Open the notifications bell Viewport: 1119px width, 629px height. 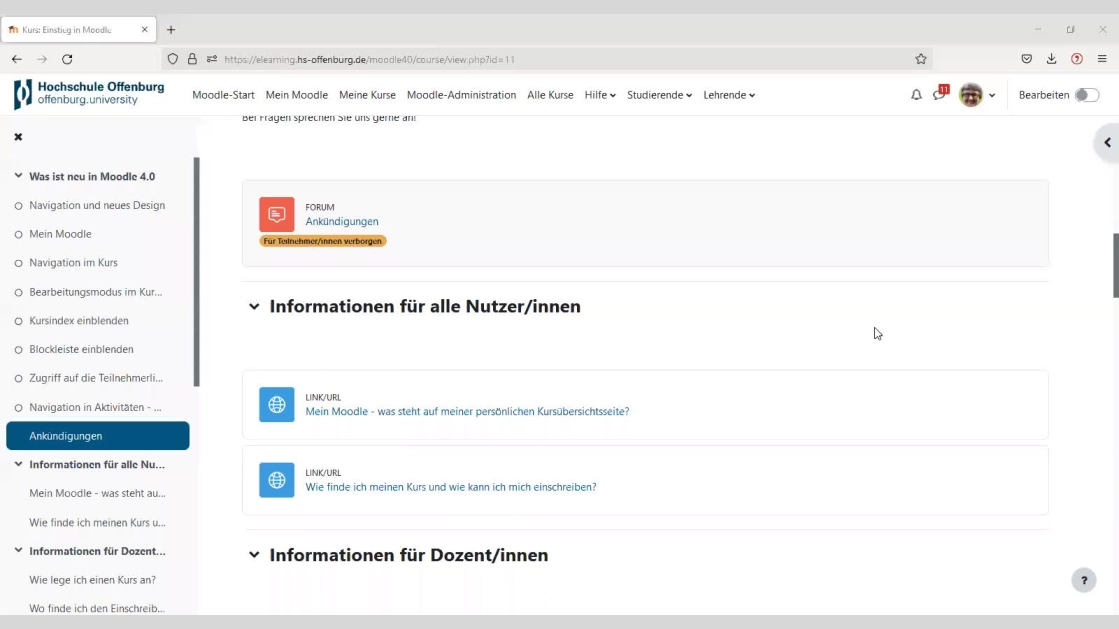click(916, 95)
